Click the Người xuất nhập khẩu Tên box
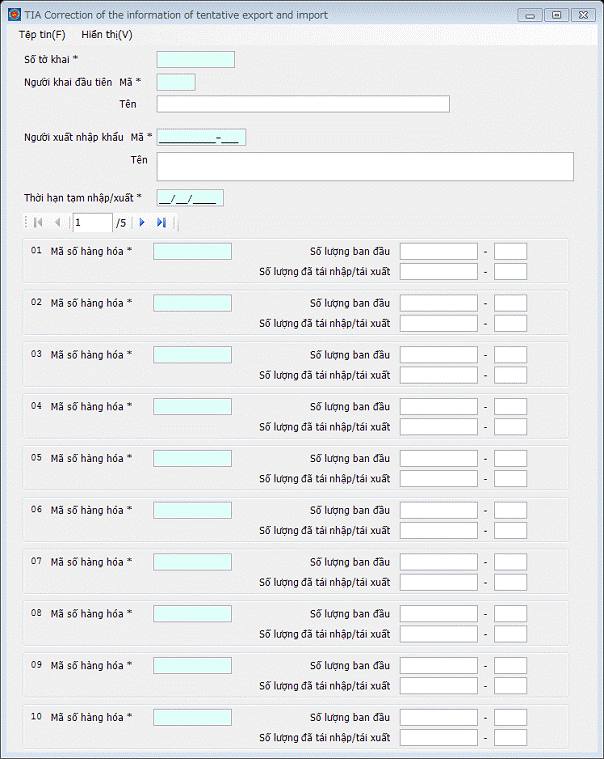Screen dimensions: 604x759 [x=365, y=167]
